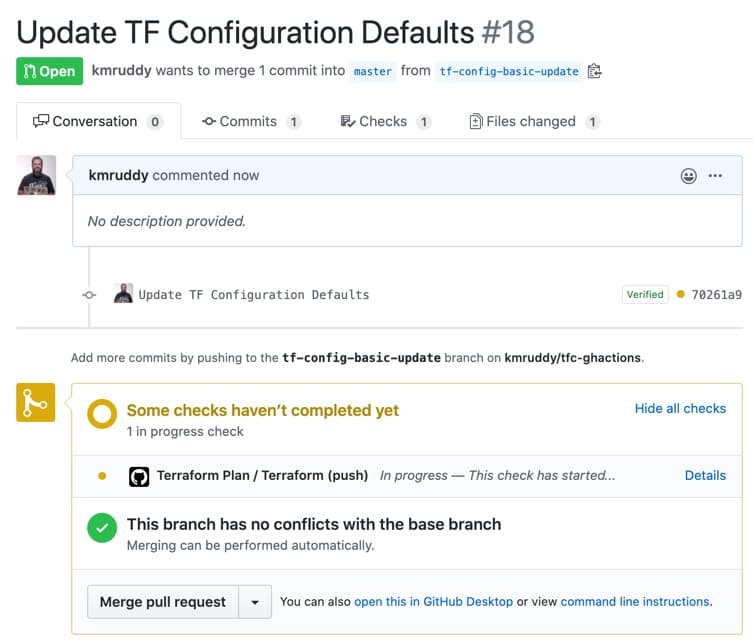753x644 pixels.
Task: Open the commit hash 70261a9 link
Action: pyautogui.click(x=715, y=295)
